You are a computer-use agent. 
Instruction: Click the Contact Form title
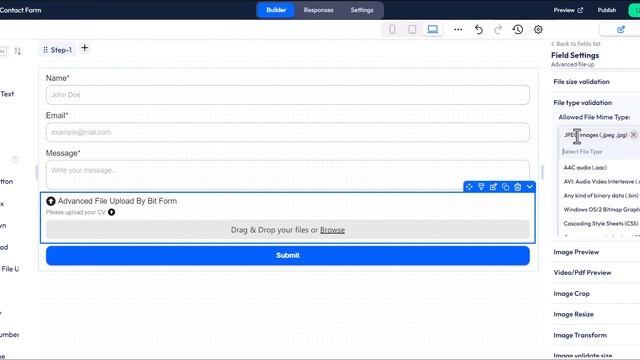pos(20,10)
